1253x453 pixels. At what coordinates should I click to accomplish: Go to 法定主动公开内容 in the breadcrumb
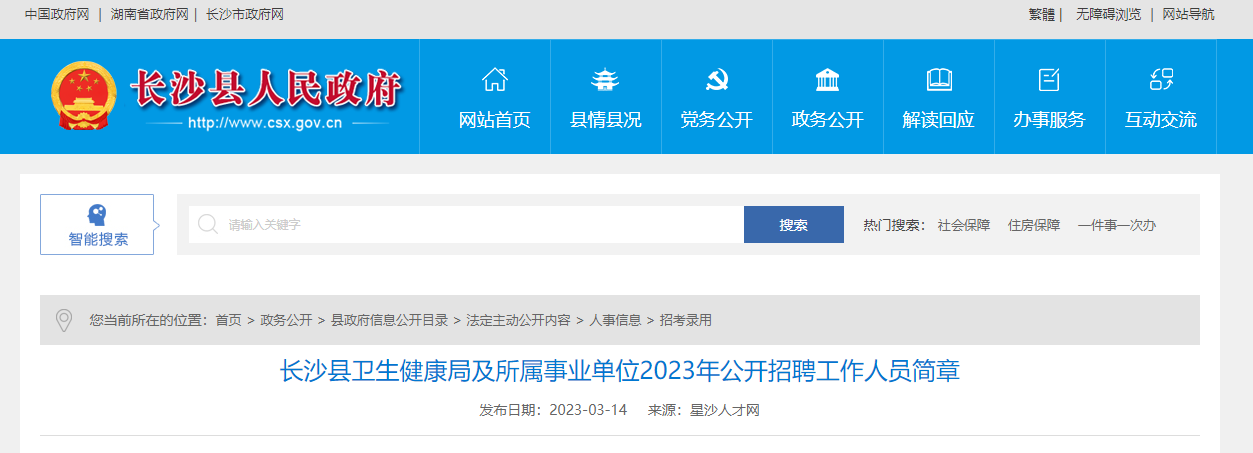point(518,320)
